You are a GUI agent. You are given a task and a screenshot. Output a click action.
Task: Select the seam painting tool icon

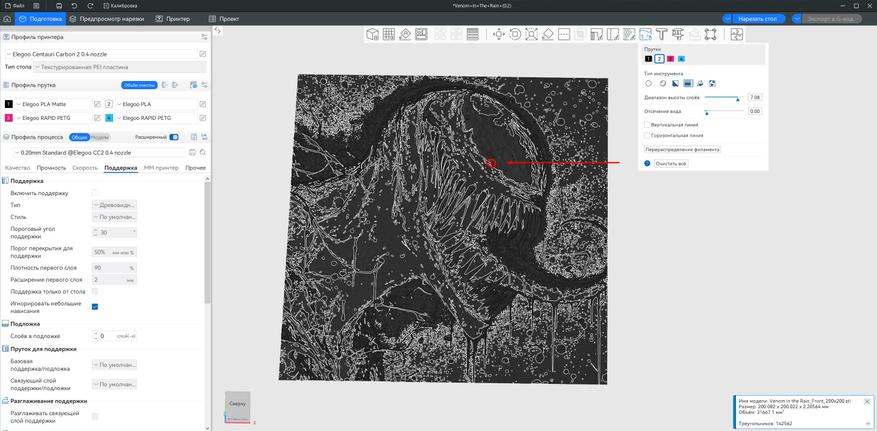613,35
